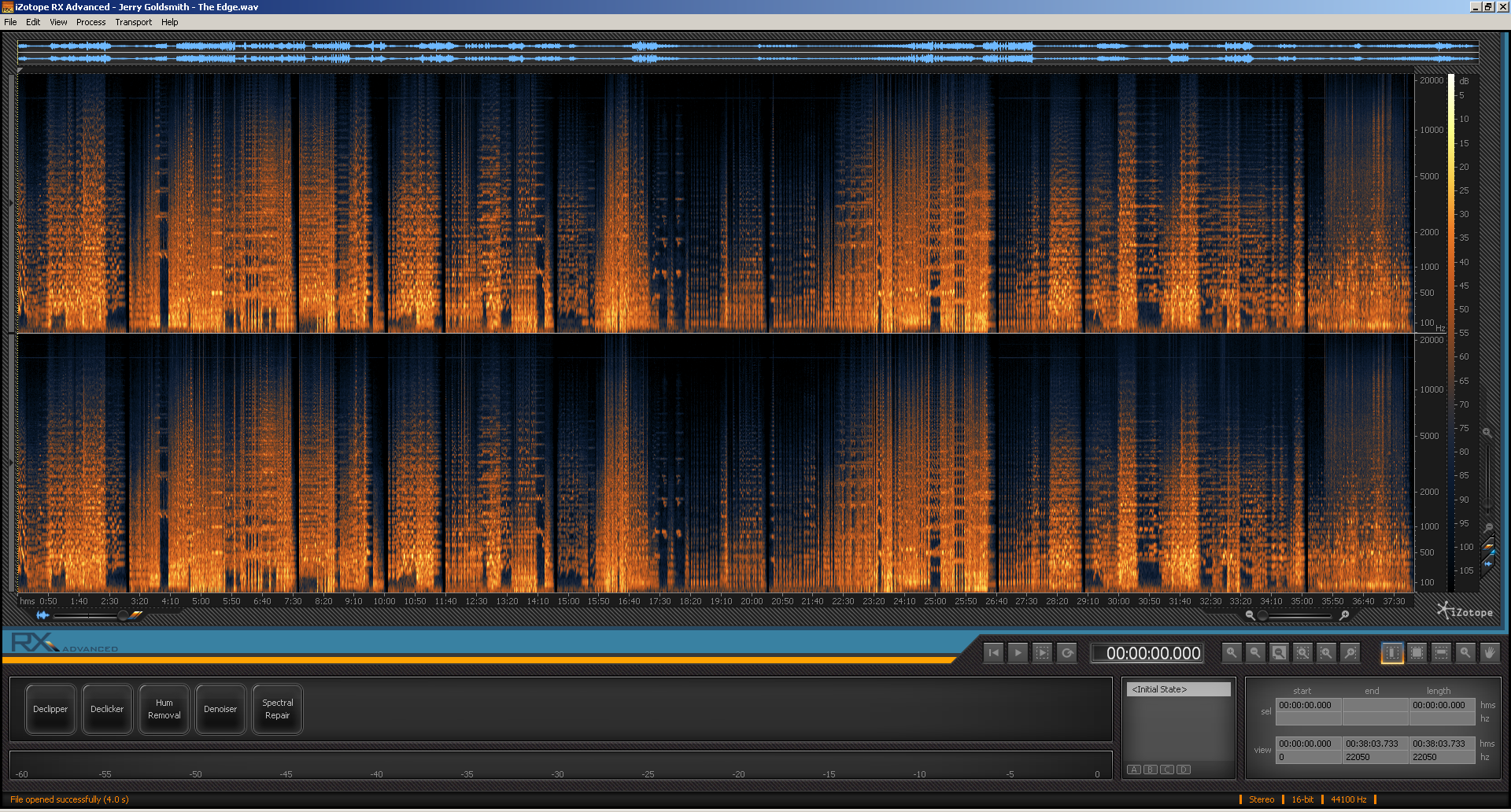Click the spectrogram icon right of the display slider

(137, 615)
